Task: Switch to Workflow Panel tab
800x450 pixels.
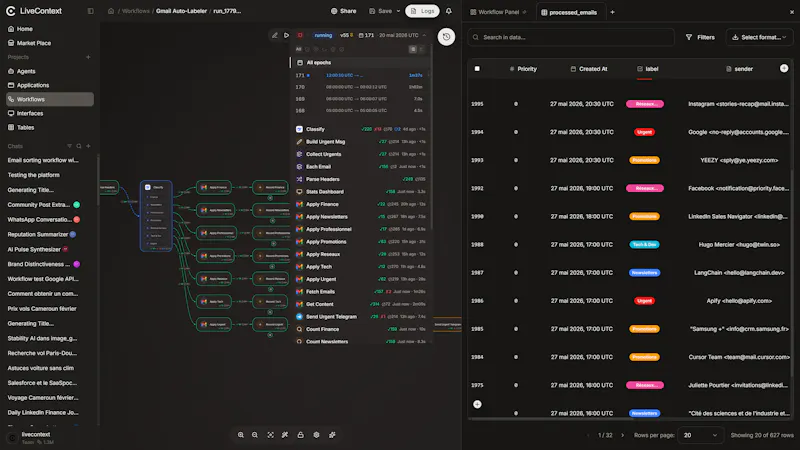Action: (x=498, y=12)
